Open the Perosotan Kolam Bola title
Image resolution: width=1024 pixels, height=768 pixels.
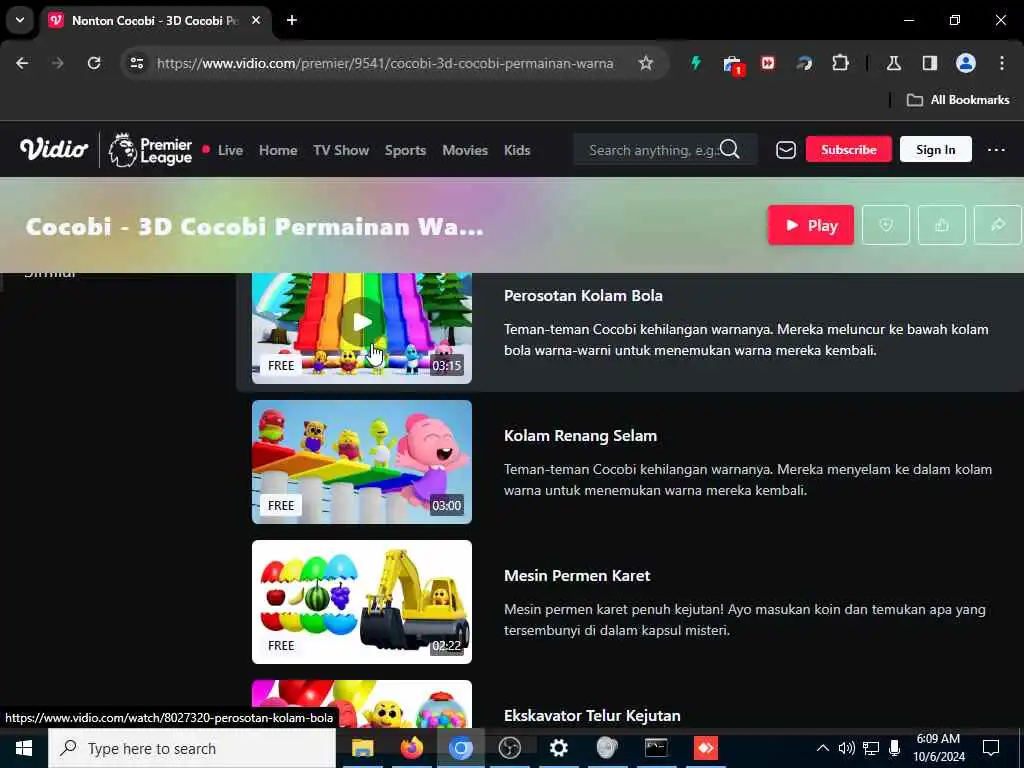coord(583,296)
